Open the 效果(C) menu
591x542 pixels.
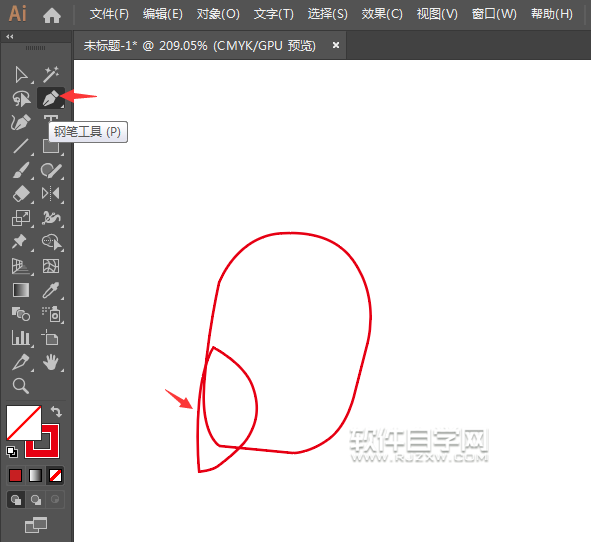click(x=382, y=14)
